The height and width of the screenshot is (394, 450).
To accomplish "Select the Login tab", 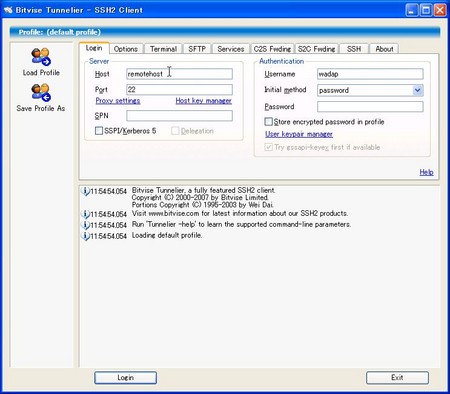I will [x=94, y=48].
